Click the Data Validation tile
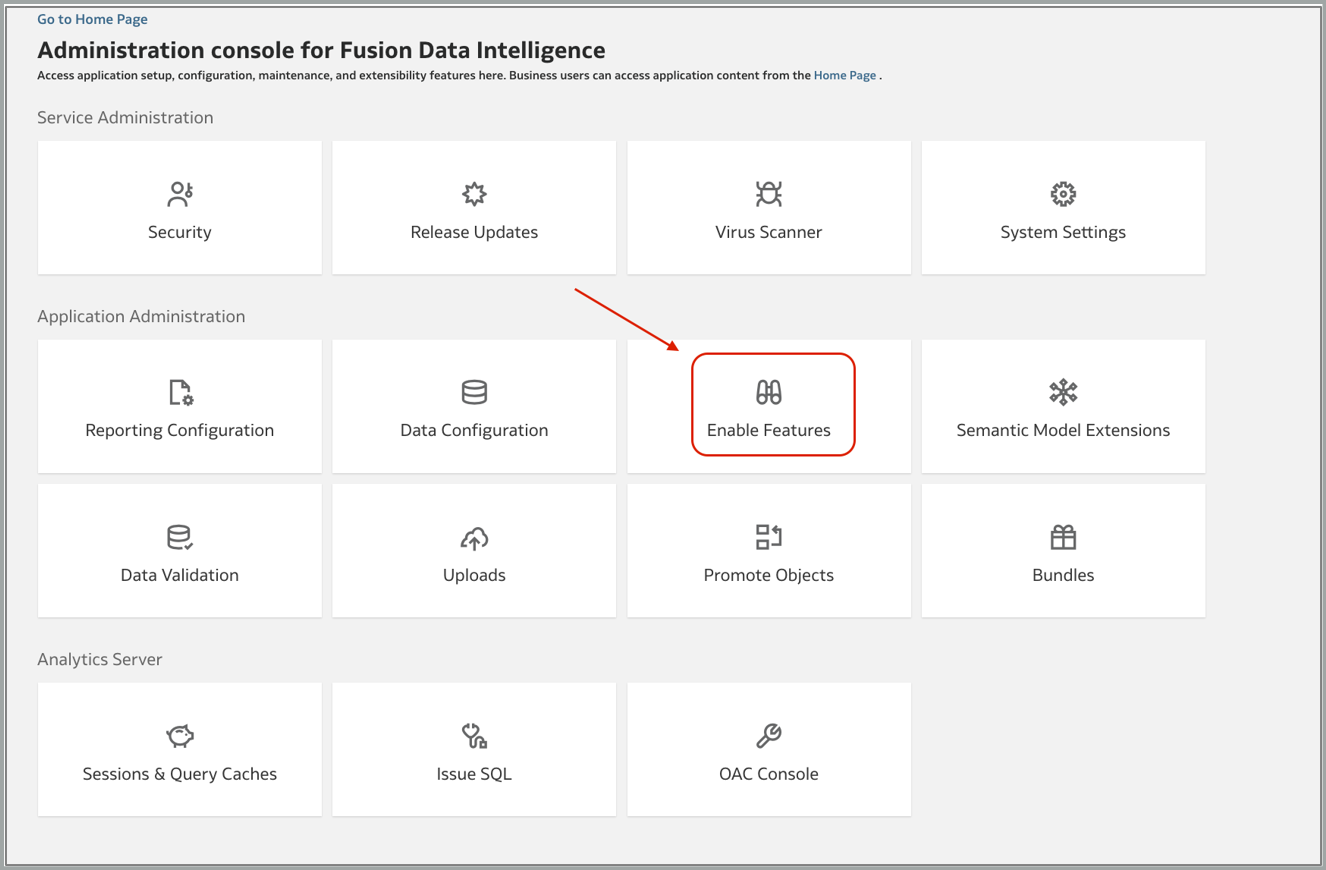The image size is (1326, 870). coord(179,550)
